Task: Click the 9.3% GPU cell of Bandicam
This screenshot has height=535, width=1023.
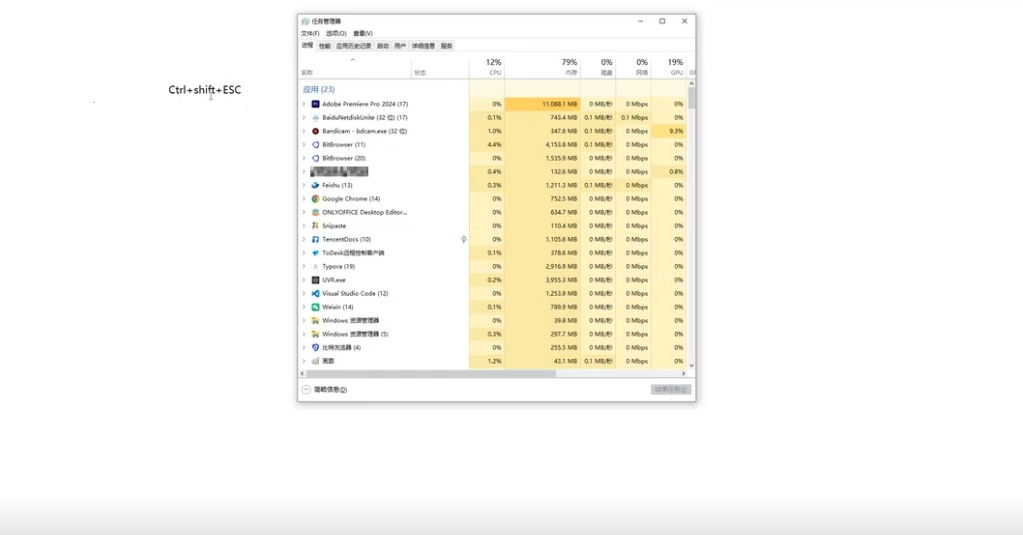Action: pyautogui.click(x=669, y=131)
